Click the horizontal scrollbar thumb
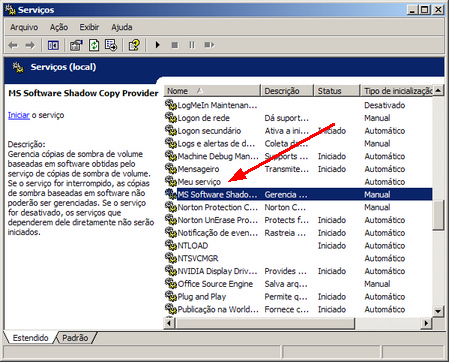This screenshot has width=449, height=362. coord(265,323)
